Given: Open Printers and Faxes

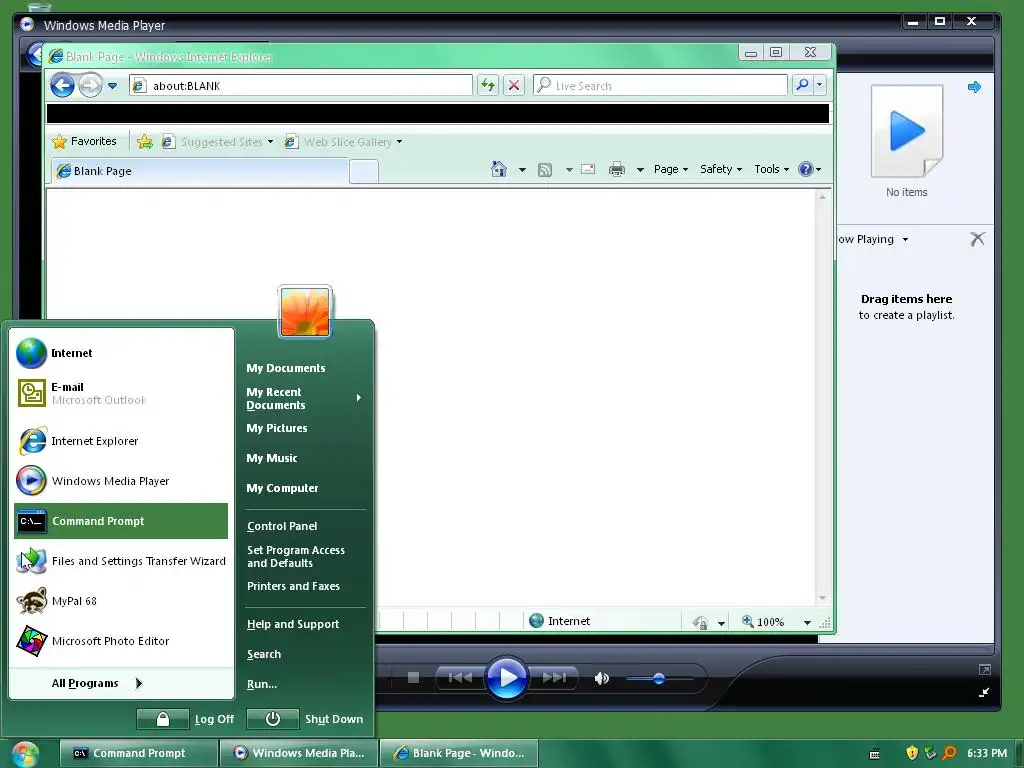Looking at the screenshot, I should (293, 586).
